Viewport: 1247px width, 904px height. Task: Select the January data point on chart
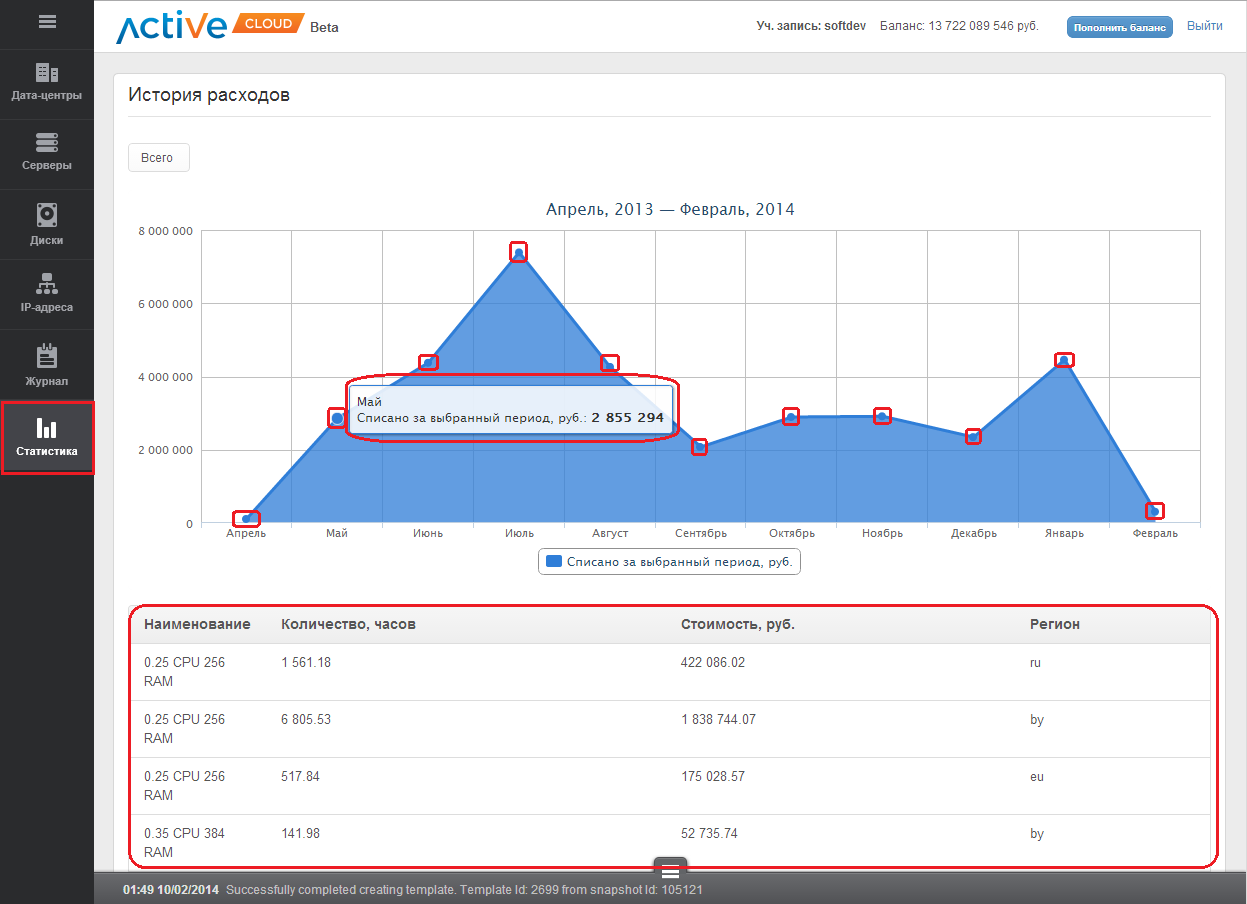pyautogui.click(x=1064, y=360)
